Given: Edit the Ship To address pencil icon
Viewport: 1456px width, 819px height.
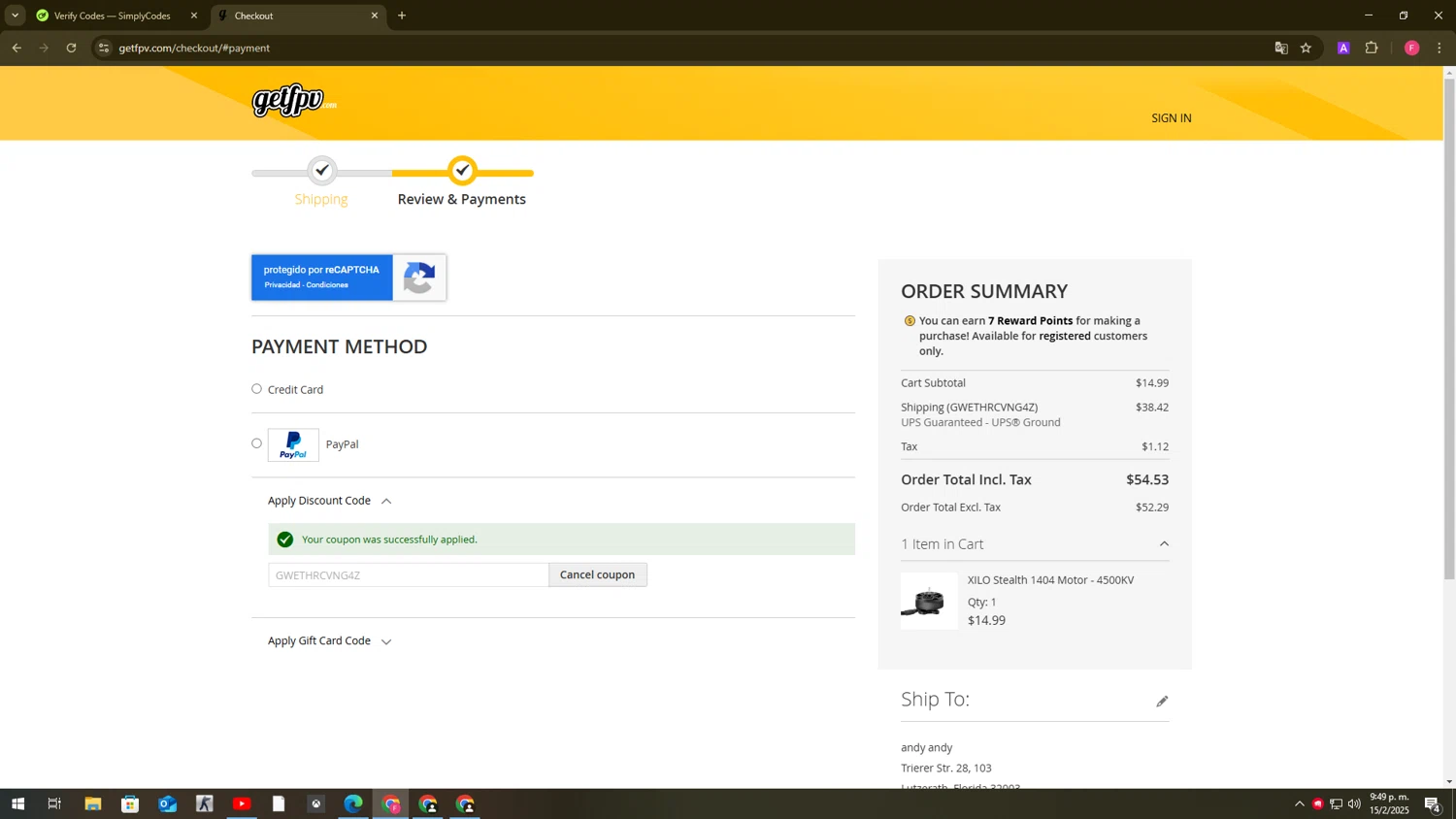Looking at the screenshot, I should (1162, 701).
